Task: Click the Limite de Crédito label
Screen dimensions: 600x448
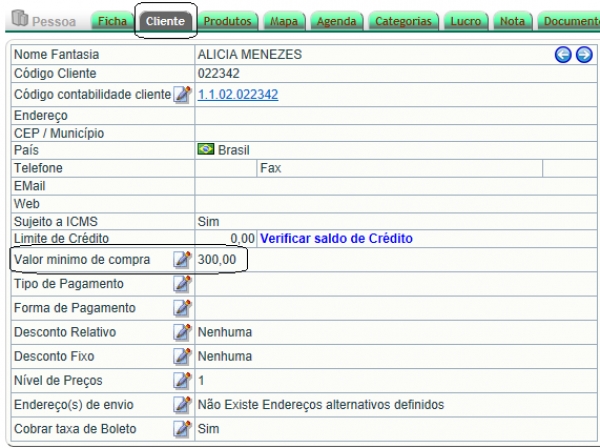Action: click(x=62, y=238)
